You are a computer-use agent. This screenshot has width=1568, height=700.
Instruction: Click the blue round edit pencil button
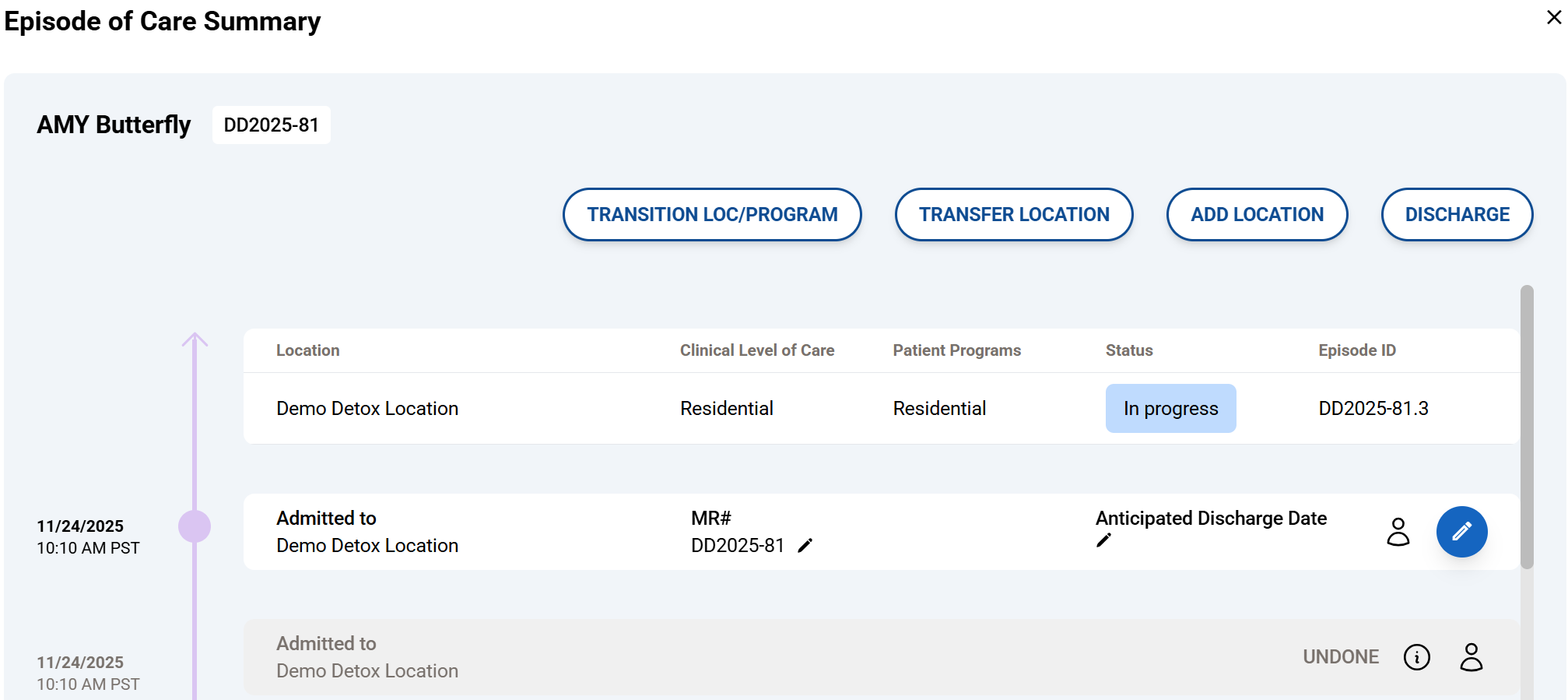[1461, 532]
